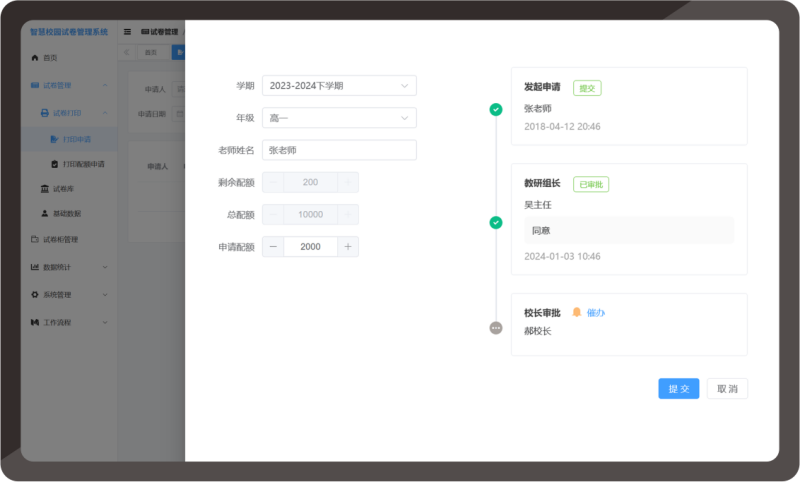
Task: Click the plus button of 剩余配额
Action: coord(348,182)
